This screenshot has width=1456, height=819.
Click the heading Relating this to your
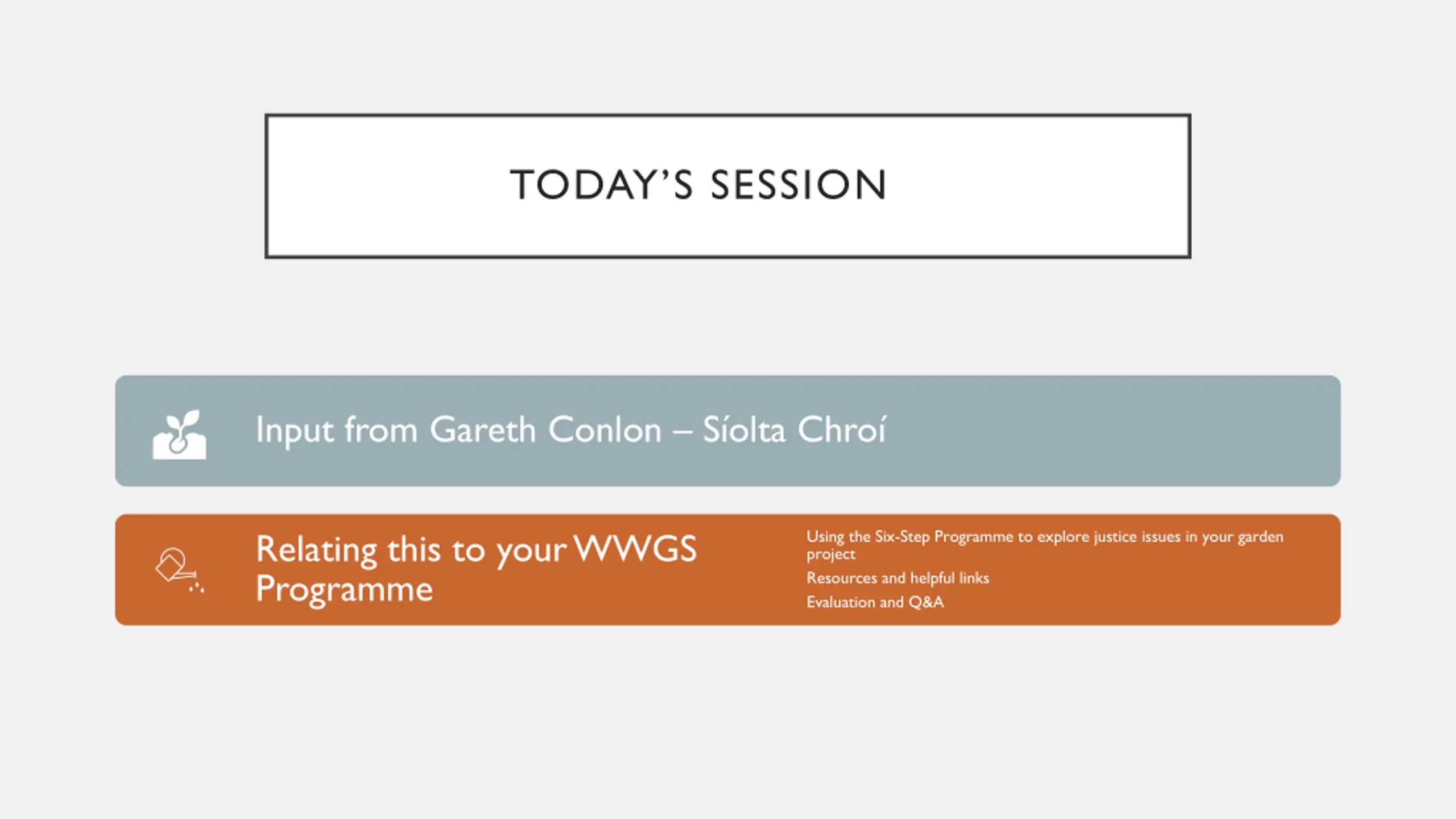click(411, 551)
